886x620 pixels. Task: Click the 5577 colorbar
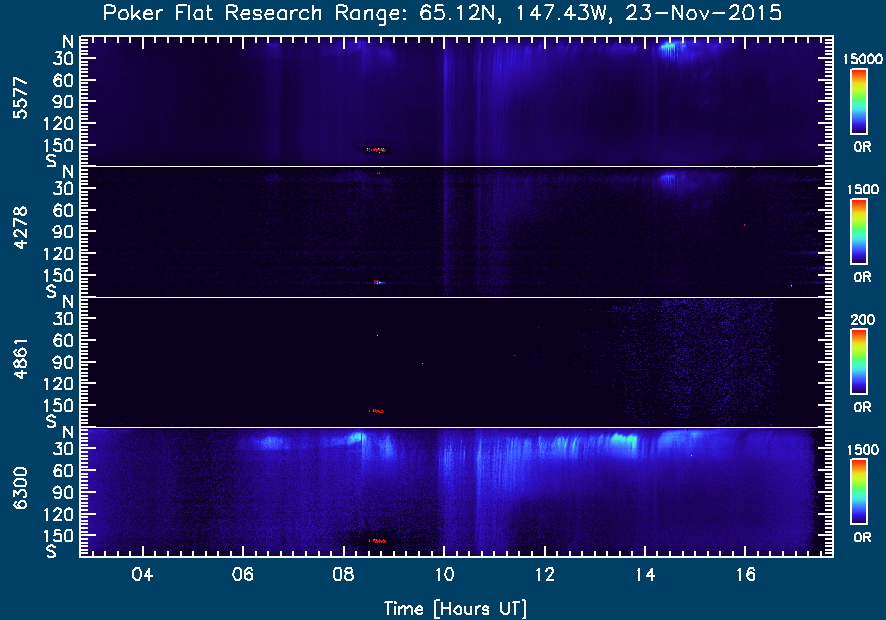tap(859, 102)
